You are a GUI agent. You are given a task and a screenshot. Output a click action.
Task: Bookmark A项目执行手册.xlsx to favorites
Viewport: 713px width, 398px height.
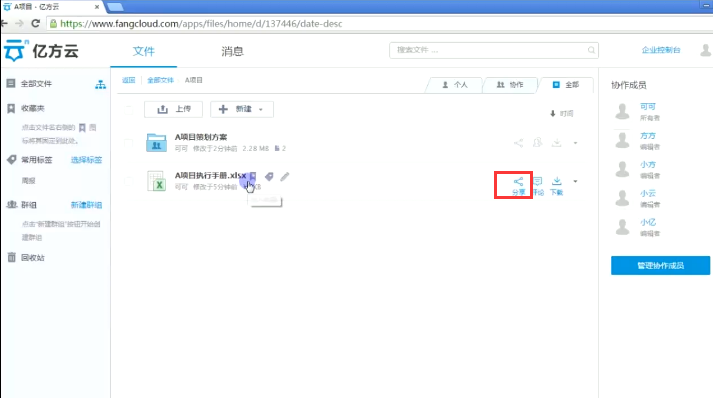(253, 176)
